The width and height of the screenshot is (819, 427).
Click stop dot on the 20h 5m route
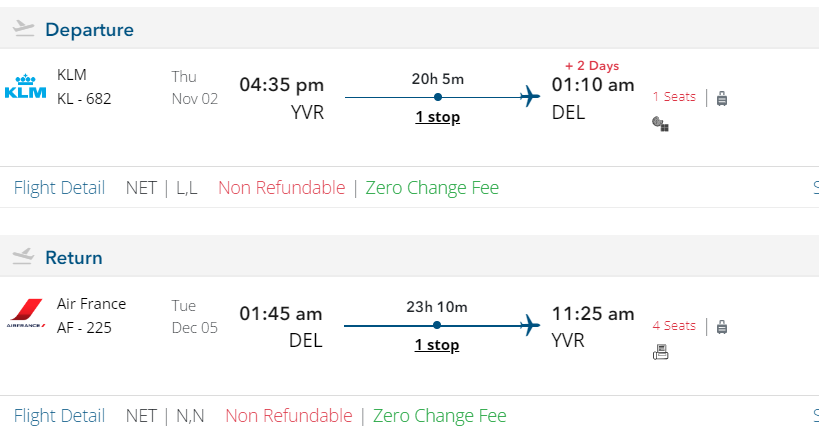point(438,97)
